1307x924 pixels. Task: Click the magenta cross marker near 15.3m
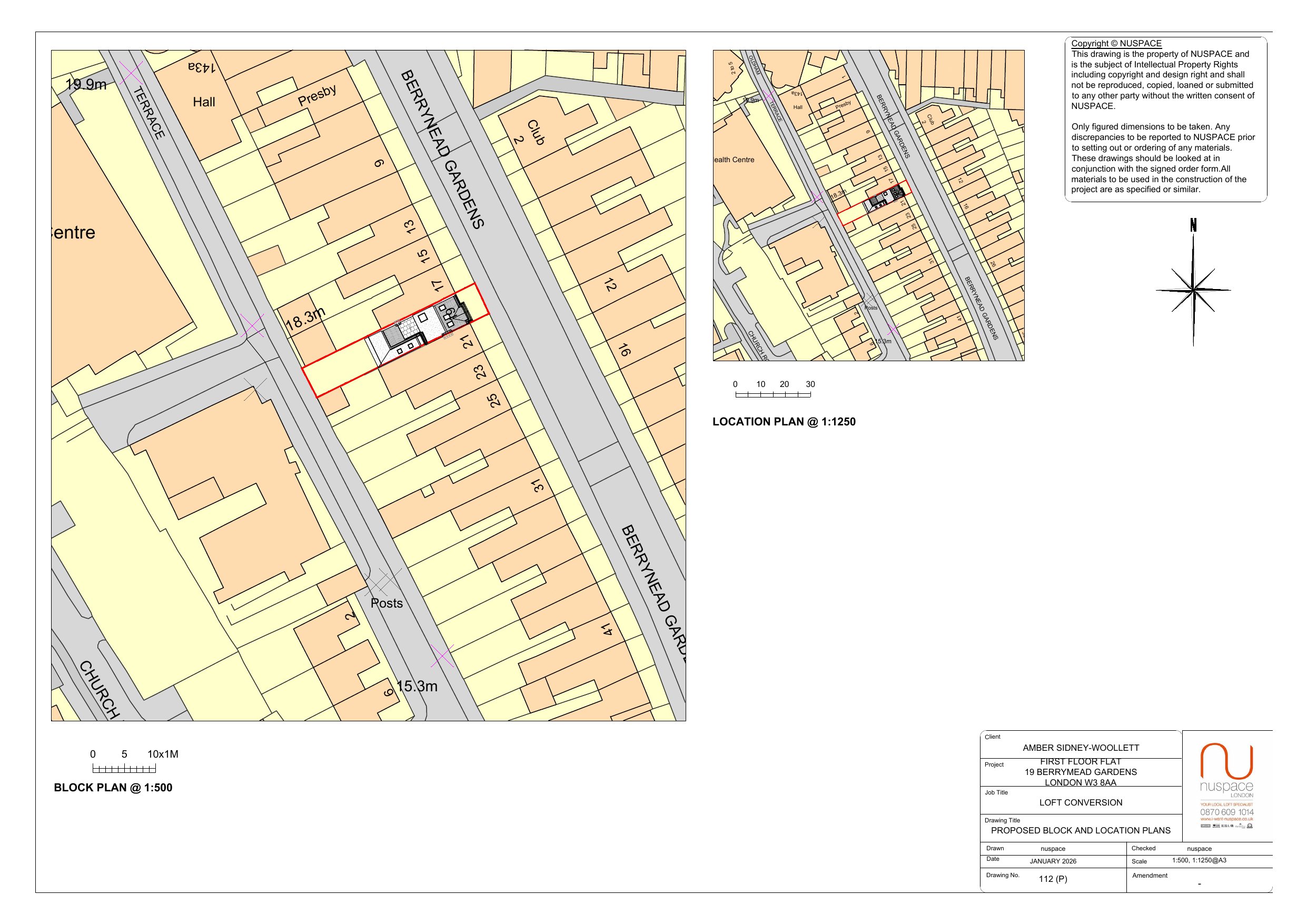(442, 656)
